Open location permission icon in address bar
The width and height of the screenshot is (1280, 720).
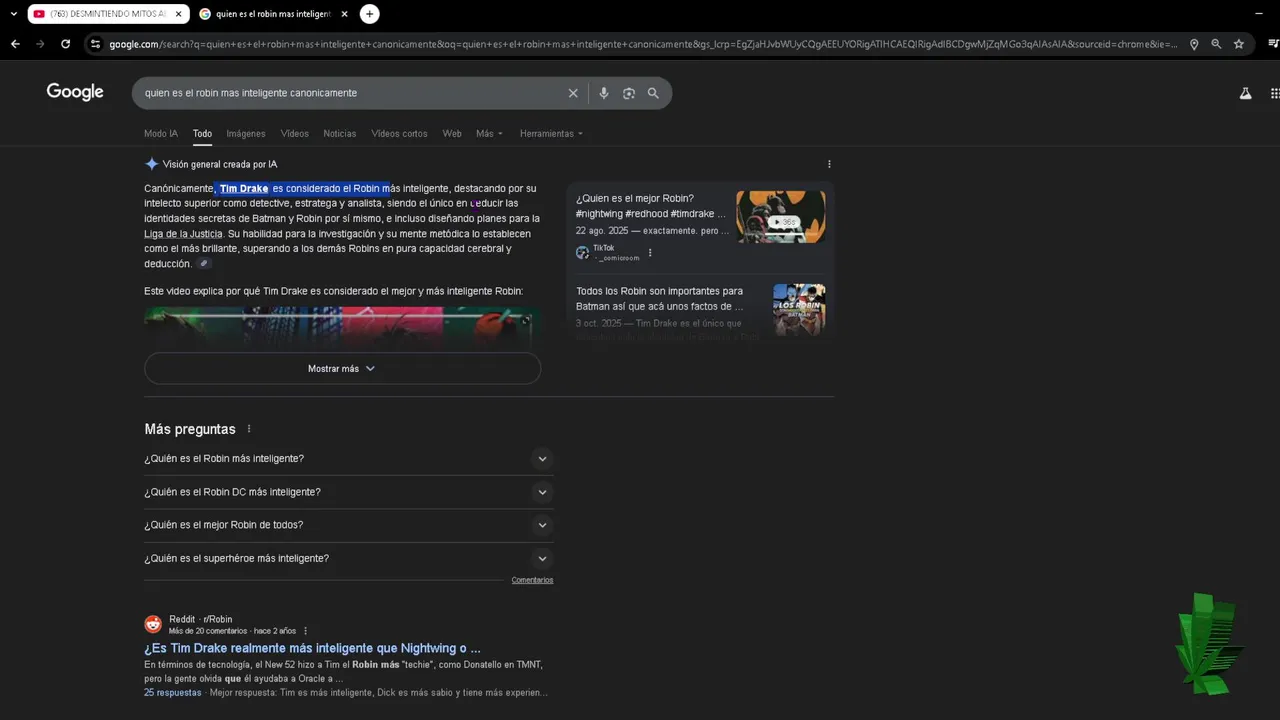pyautogui.click(x=1194, y=44)
